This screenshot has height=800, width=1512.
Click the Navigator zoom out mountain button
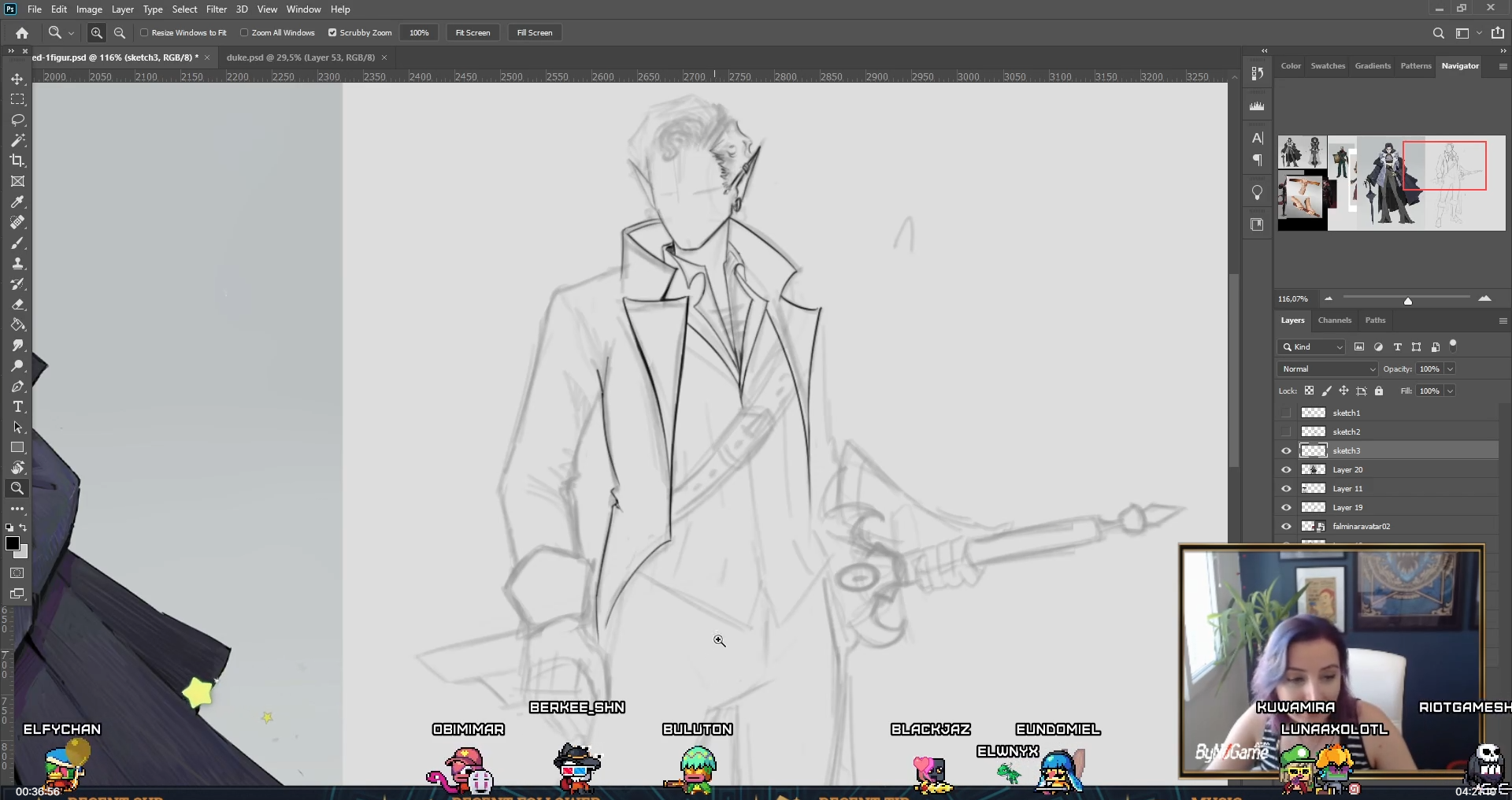[x=1329, y=298]
